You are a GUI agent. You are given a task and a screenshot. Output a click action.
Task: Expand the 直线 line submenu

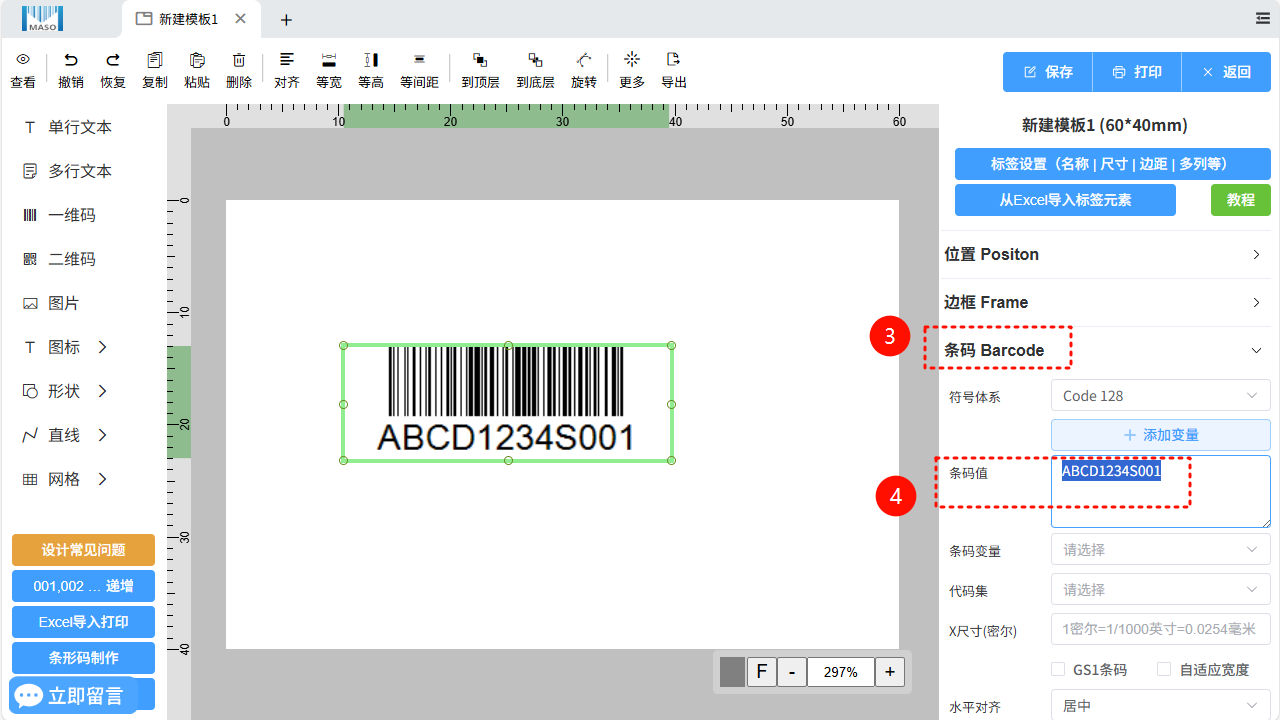click(103, 435)
